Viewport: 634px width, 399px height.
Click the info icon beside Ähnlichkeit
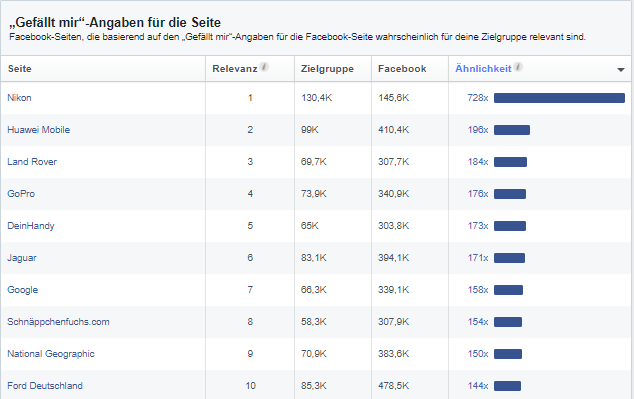pyautogui.click(x=518, y=67)
